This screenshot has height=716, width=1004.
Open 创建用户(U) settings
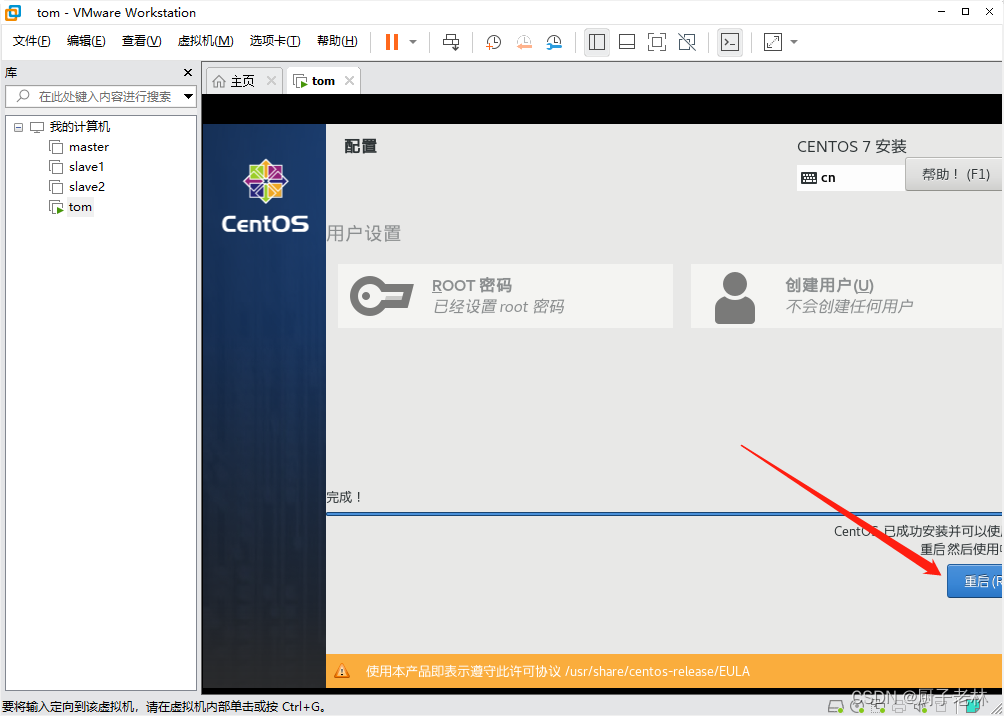(x=846, y=296)
